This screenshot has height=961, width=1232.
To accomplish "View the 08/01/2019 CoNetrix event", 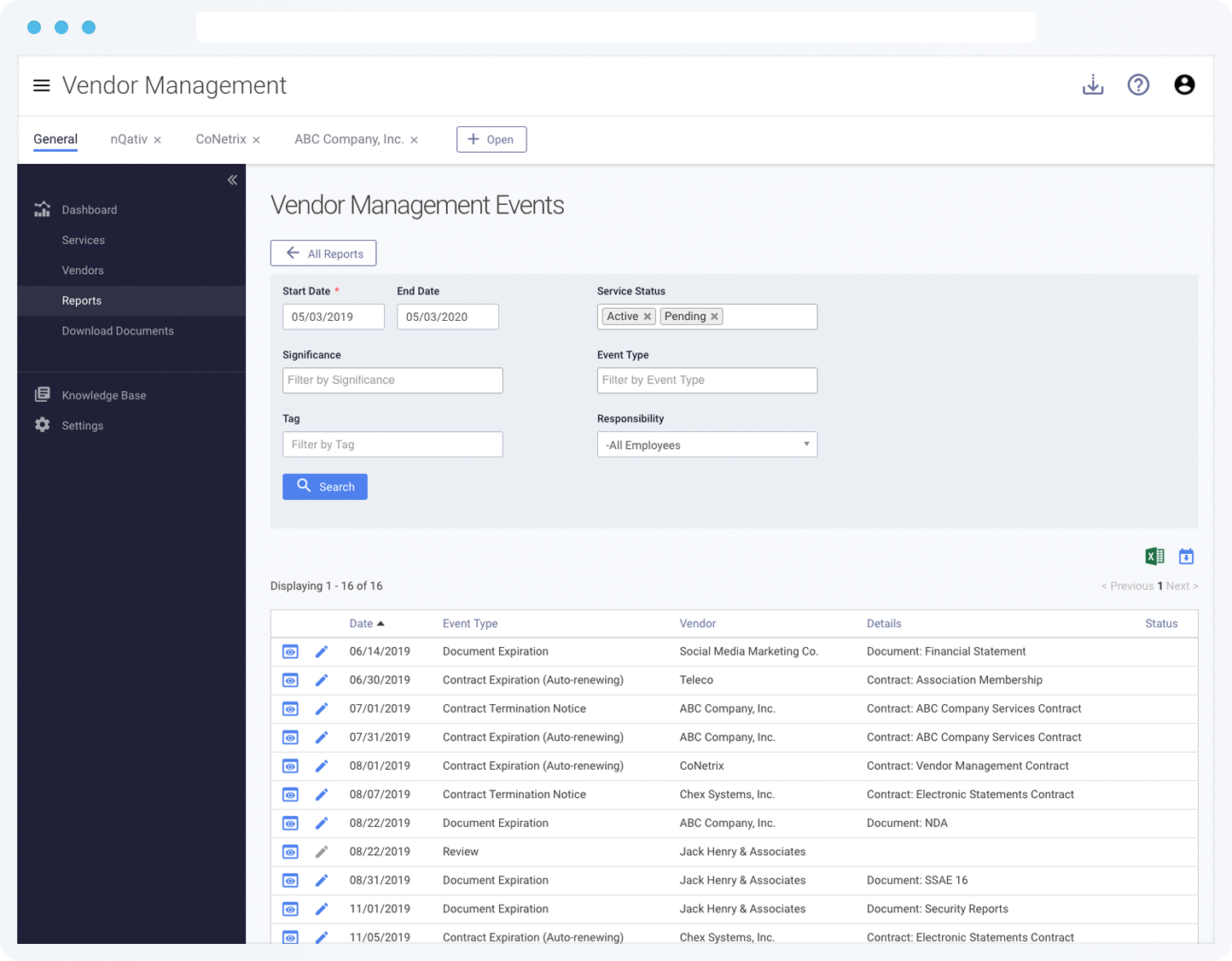I will pyautogui.click(x=290, y=766).
